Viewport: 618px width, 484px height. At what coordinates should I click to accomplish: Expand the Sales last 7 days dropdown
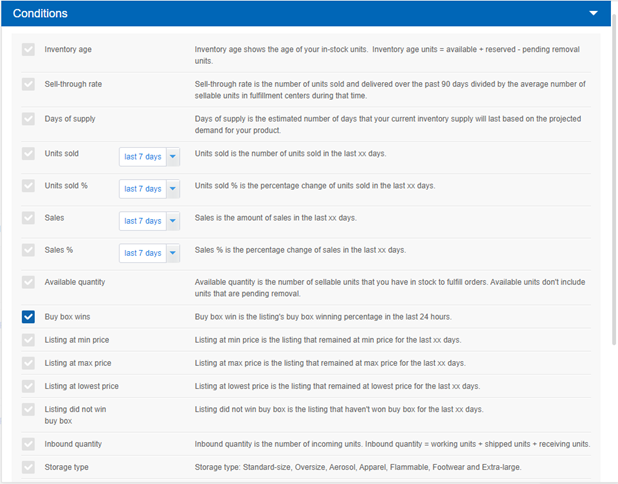pos(149,221)
